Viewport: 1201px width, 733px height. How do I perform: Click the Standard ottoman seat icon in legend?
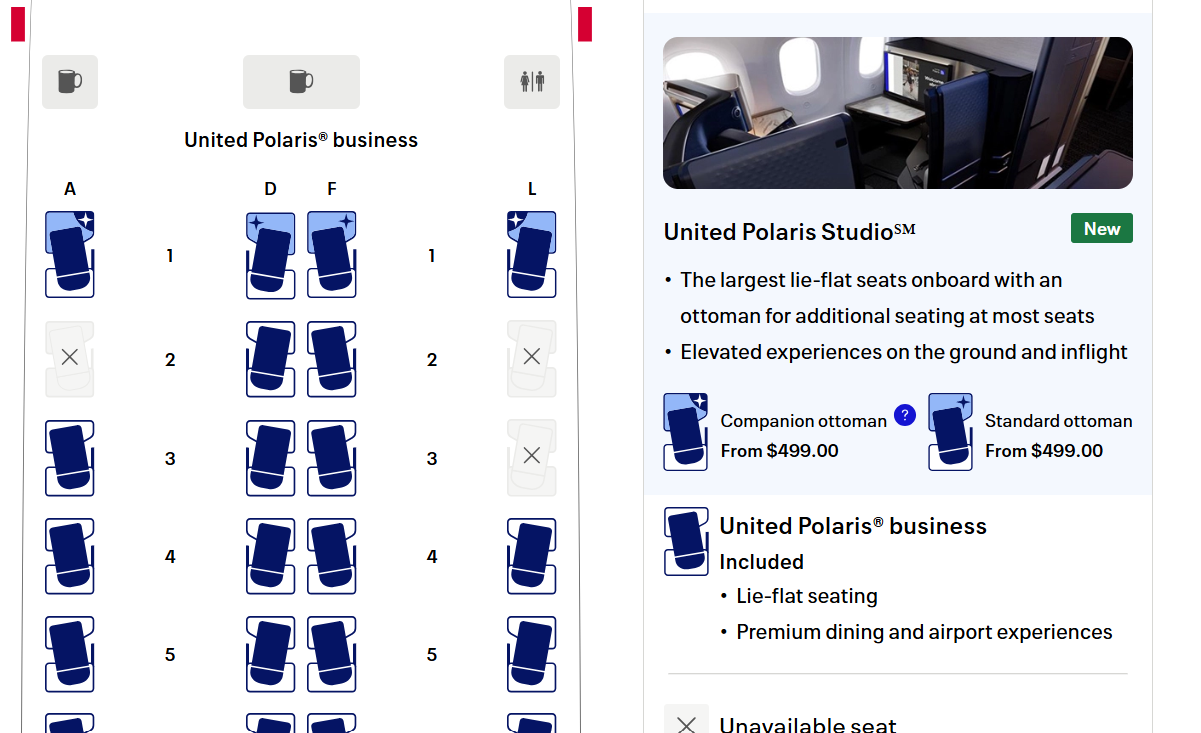(950, 431)
